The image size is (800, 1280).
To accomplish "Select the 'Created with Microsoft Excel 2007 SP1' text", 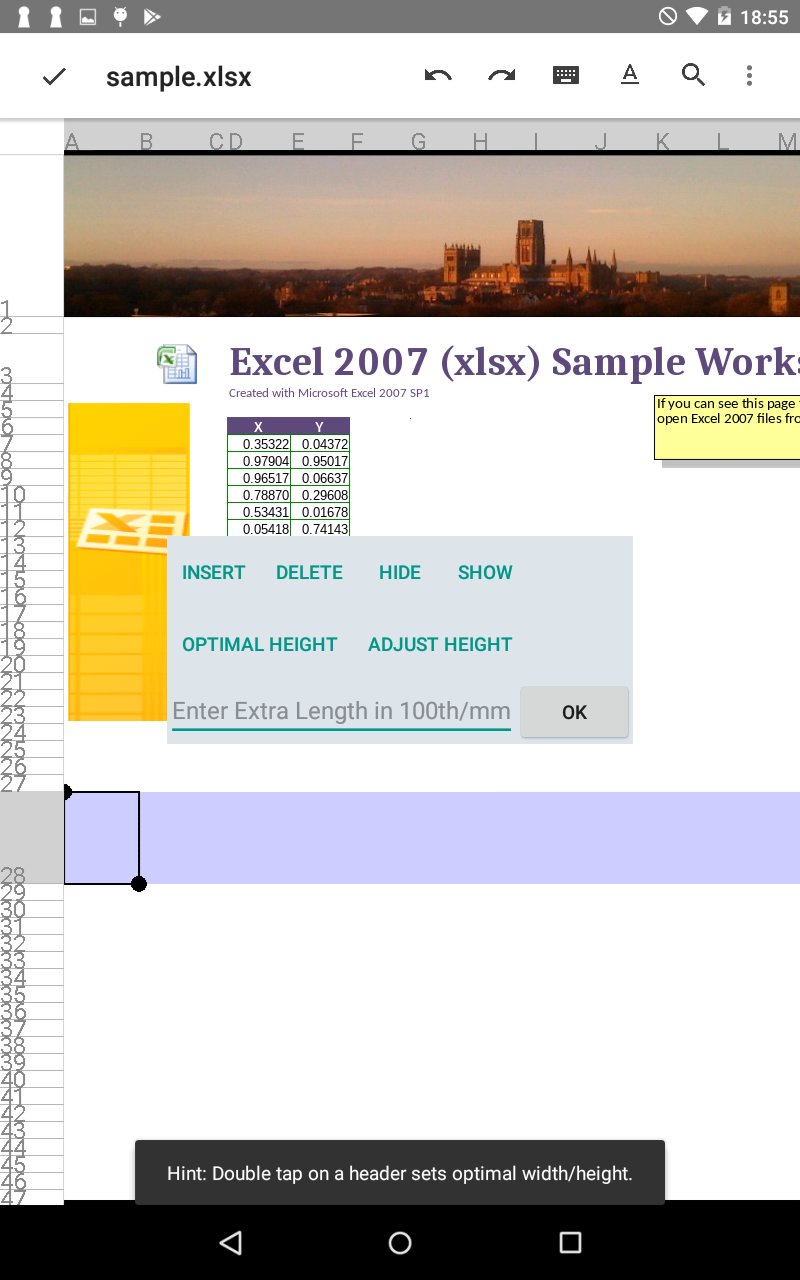I will coord(329,393).
